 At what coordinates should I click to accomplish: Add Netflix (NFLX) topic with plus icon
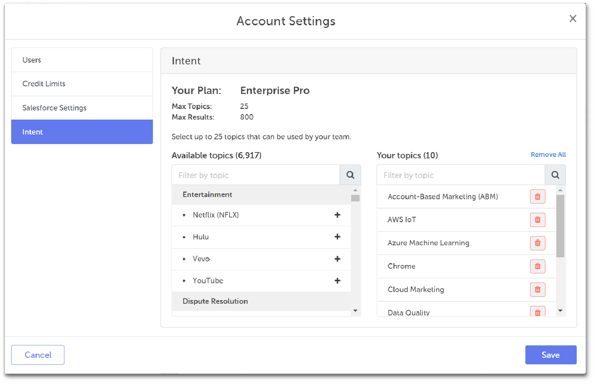[337, 215]
